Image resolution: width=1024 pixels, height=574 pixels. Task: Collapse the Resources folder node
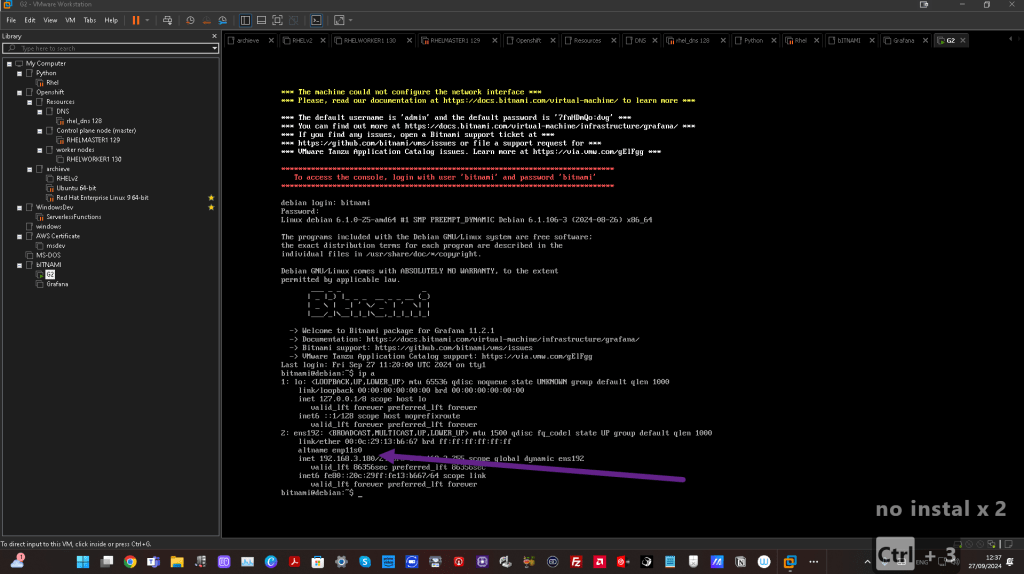coord(29,102)
